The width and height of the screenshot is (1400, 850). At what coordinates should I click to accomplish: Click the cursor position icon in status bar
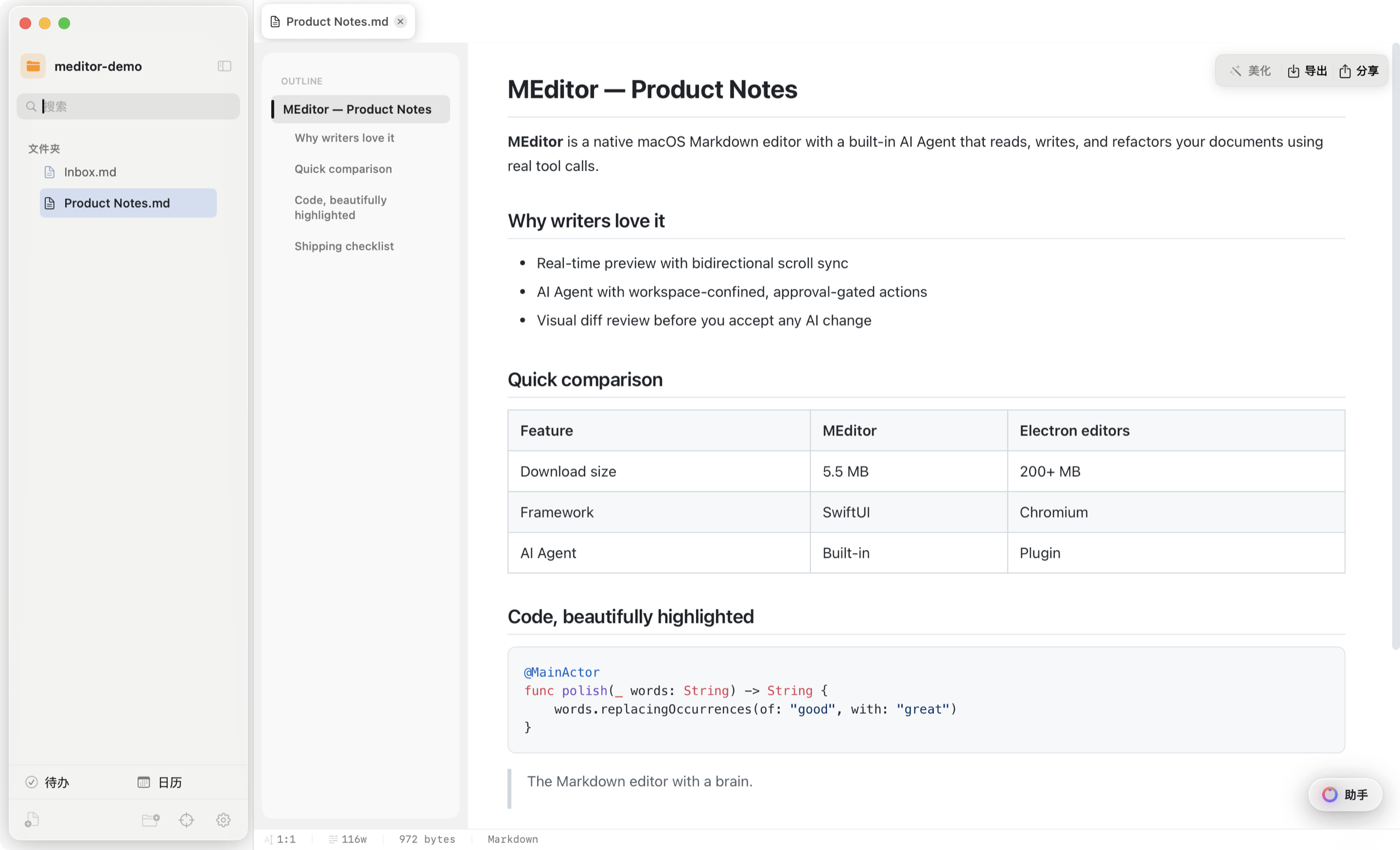[268, 839]
